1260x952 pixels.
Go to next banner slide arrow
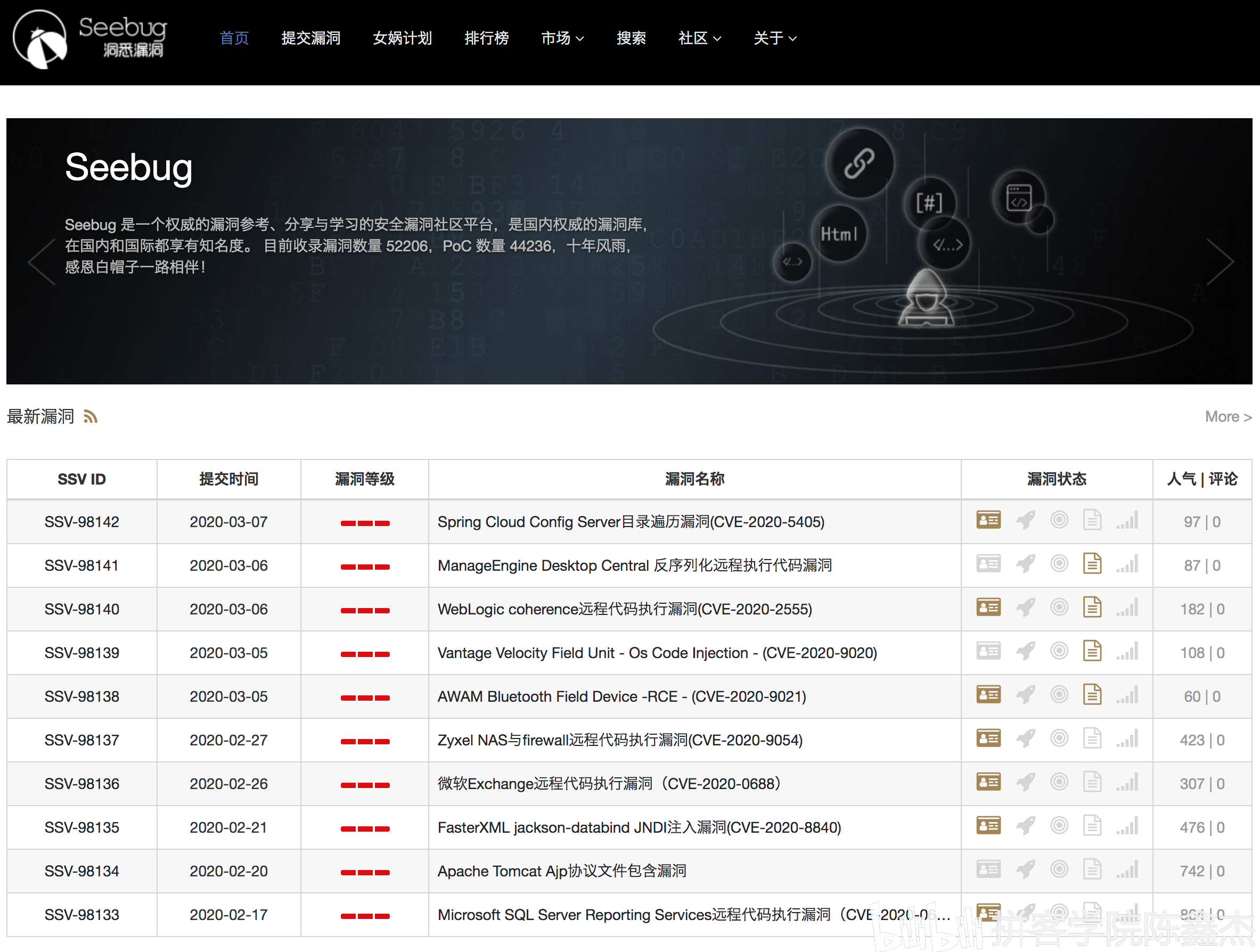coord(1220,261)
